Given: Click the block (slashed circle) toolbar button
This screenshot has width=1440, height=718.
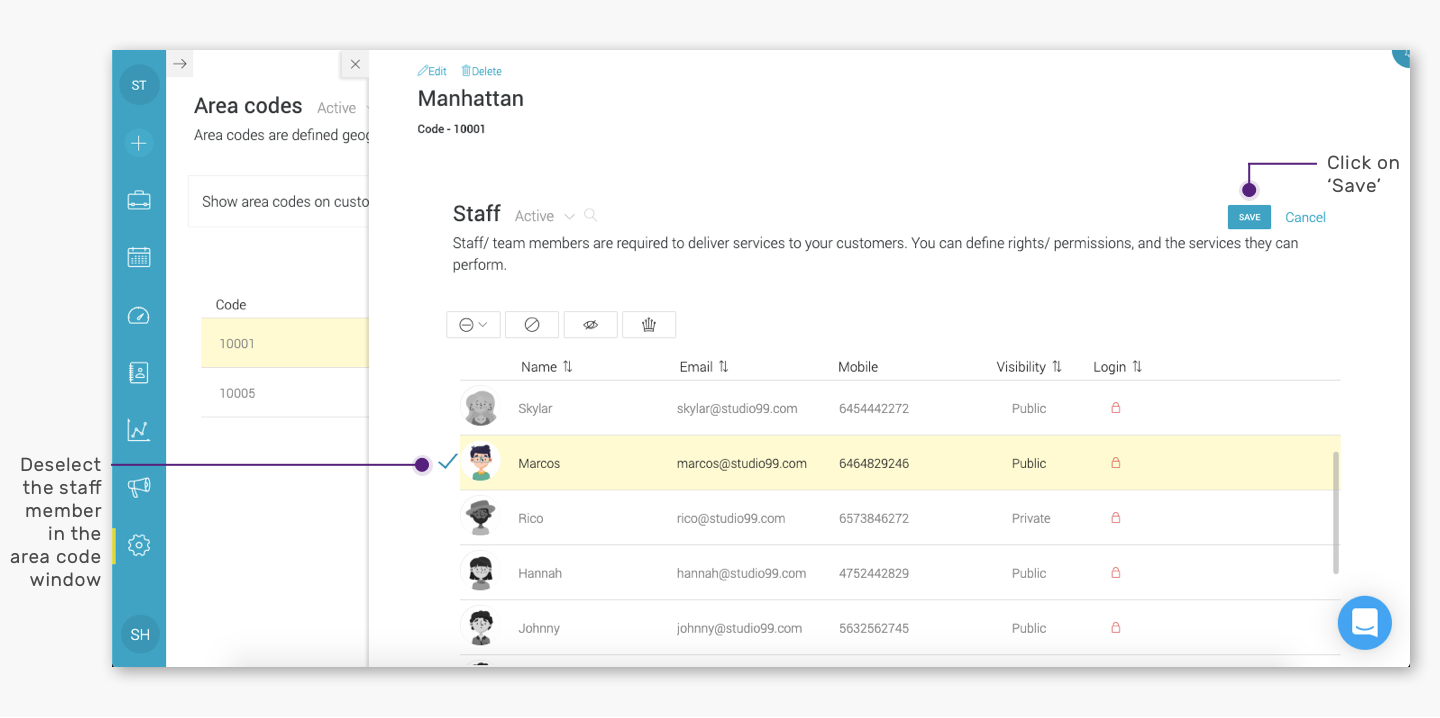Looking at the screenshot, I should pyautogui.click(x=532, y=324).
